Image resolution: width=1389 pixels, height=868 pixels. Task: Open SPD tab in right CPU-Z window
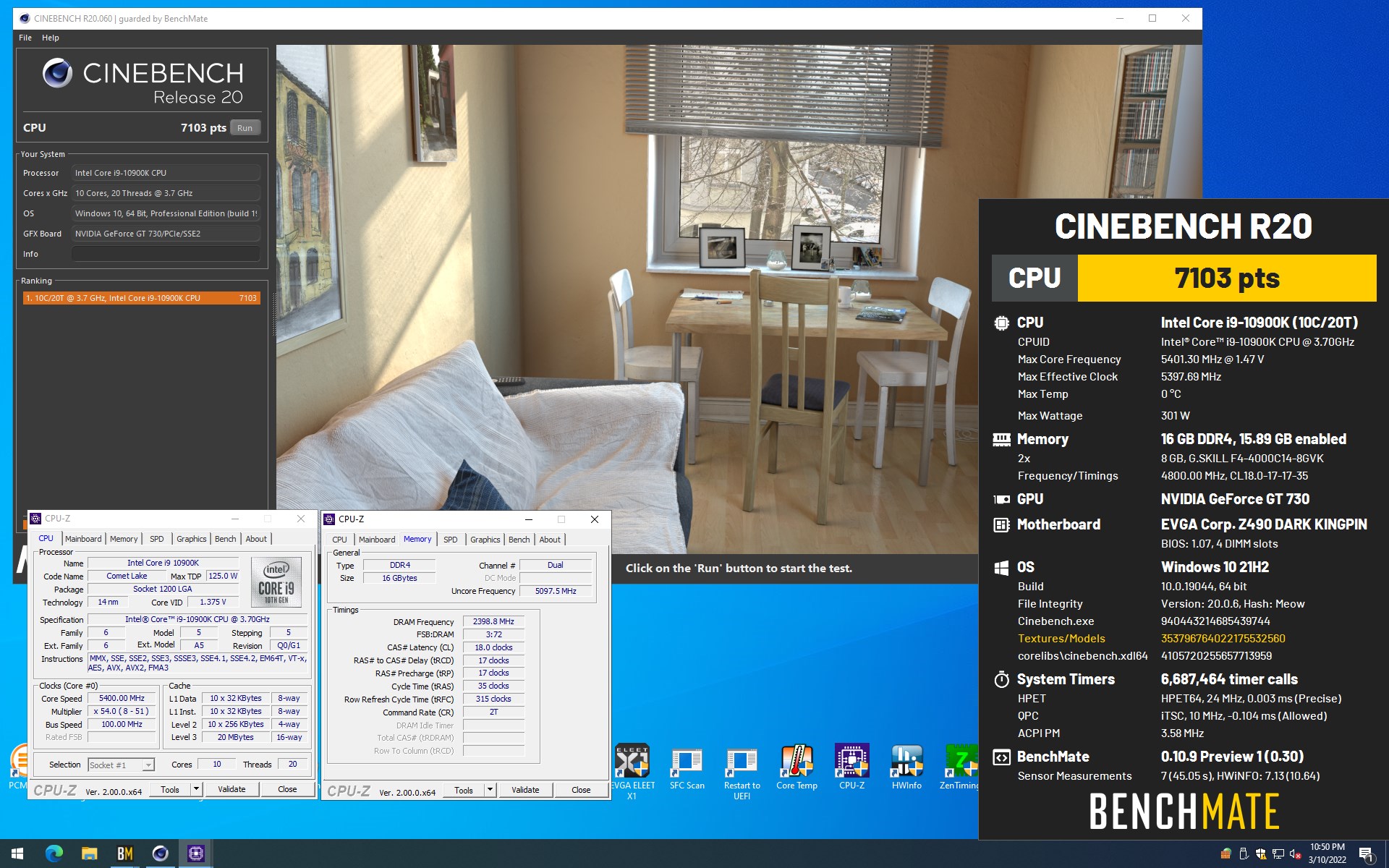451,540
